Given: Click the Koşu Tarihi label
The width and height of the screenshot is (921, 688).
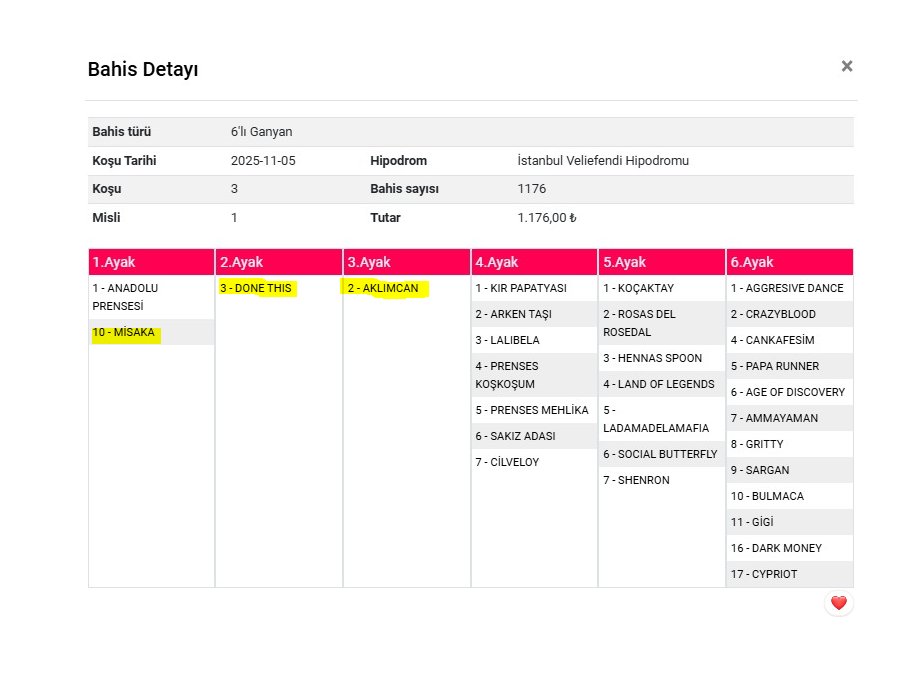Looking at the screenshot, I should [125, 160].
